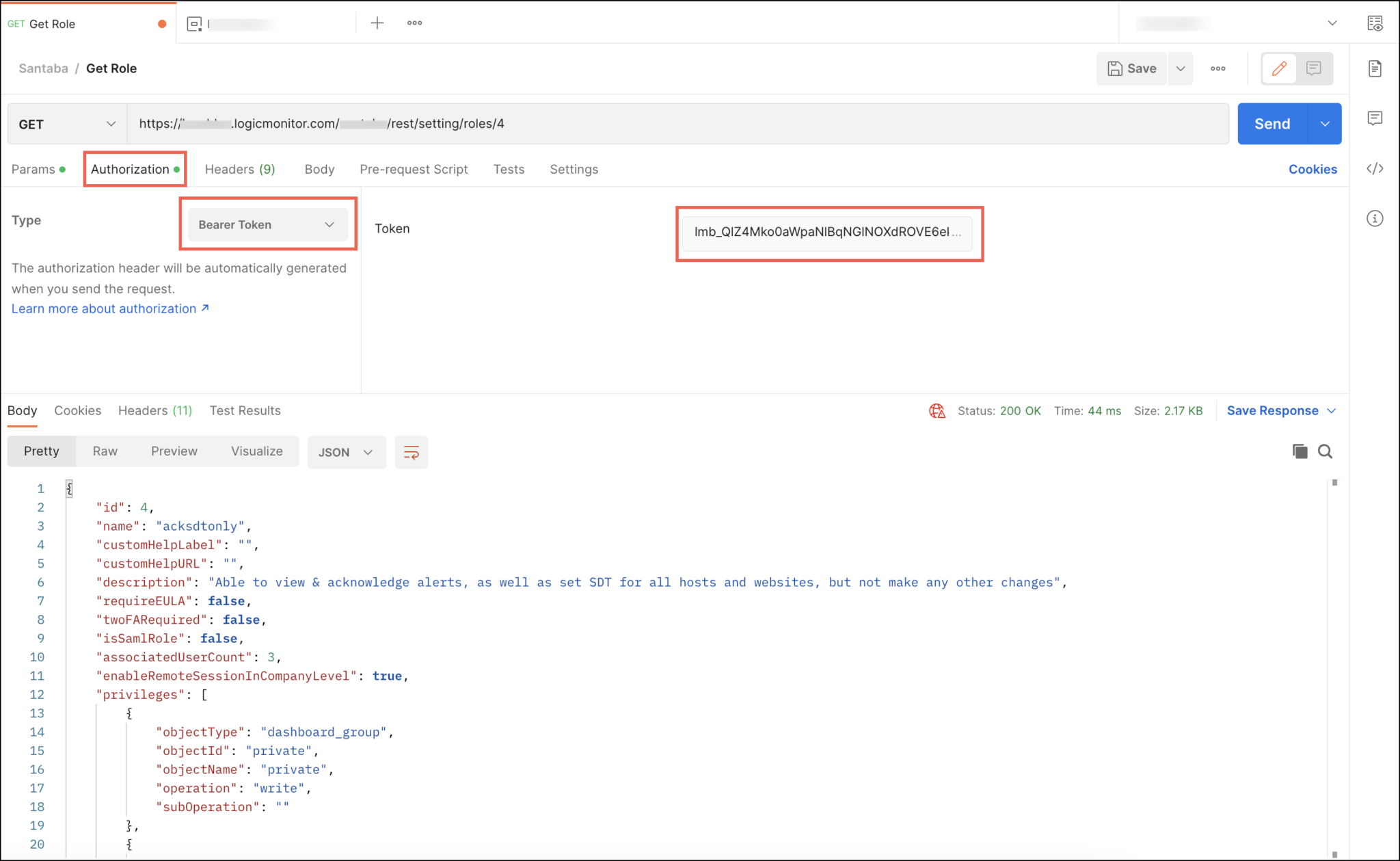Screen dimensions: 1400x861
Task: Switch to edit mode pencil icon
Action: 1279,68
